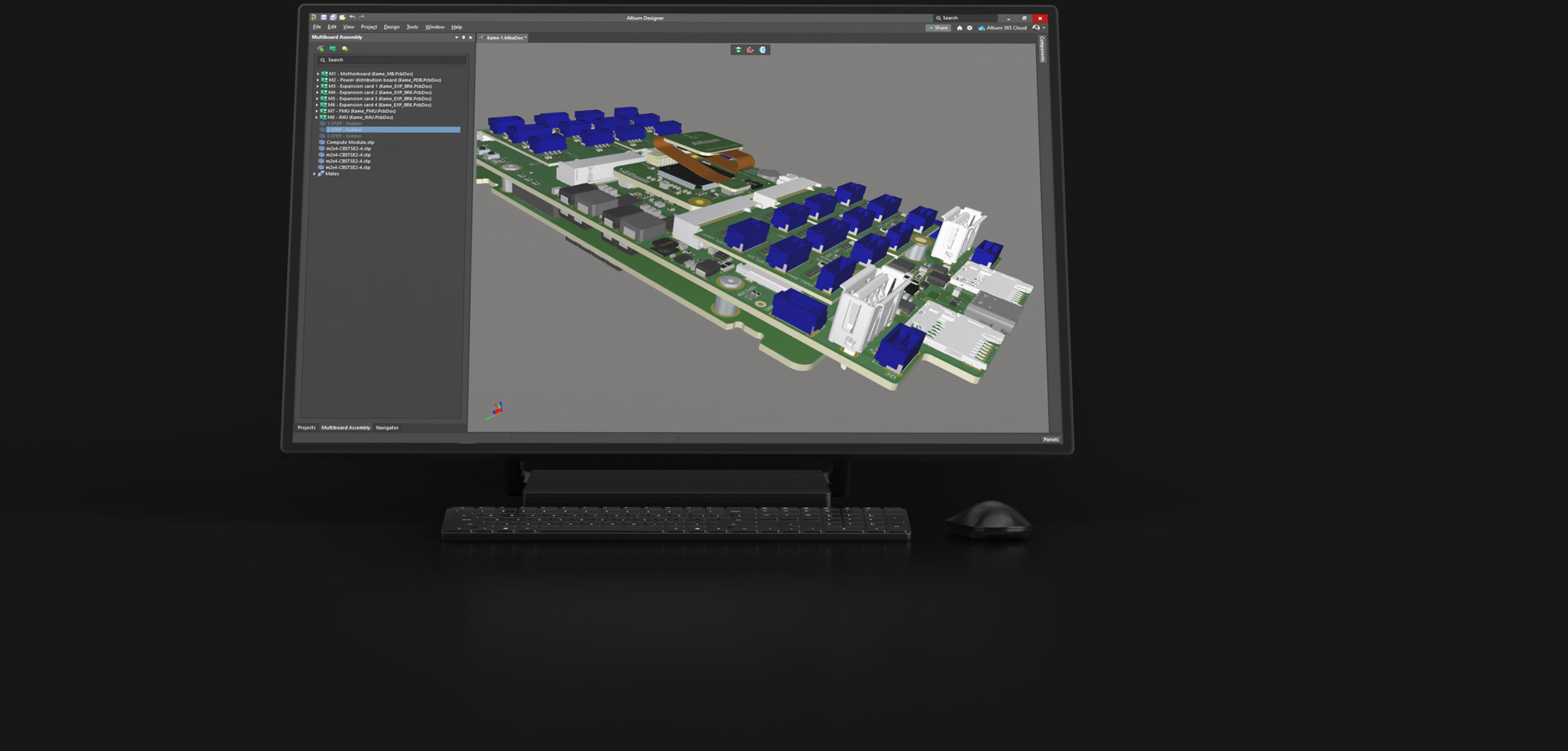Click the Home icon beside Share
This screenshot has height=751, width=1568.
pos(959,28)
